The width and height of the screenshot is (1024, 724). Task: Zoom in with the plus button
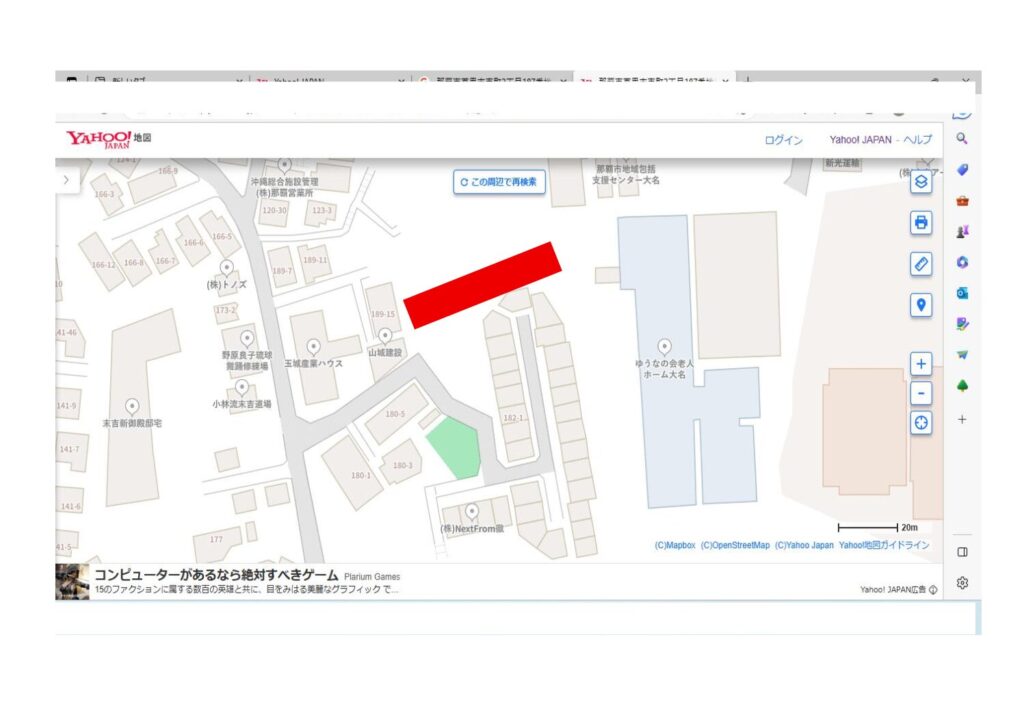coord(921,364)
